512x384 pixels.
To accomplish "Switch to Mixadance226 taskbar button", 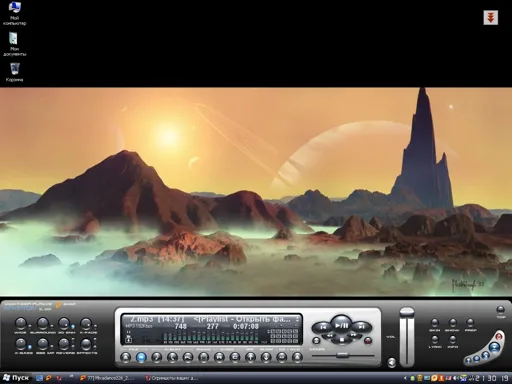I will 108,378.
